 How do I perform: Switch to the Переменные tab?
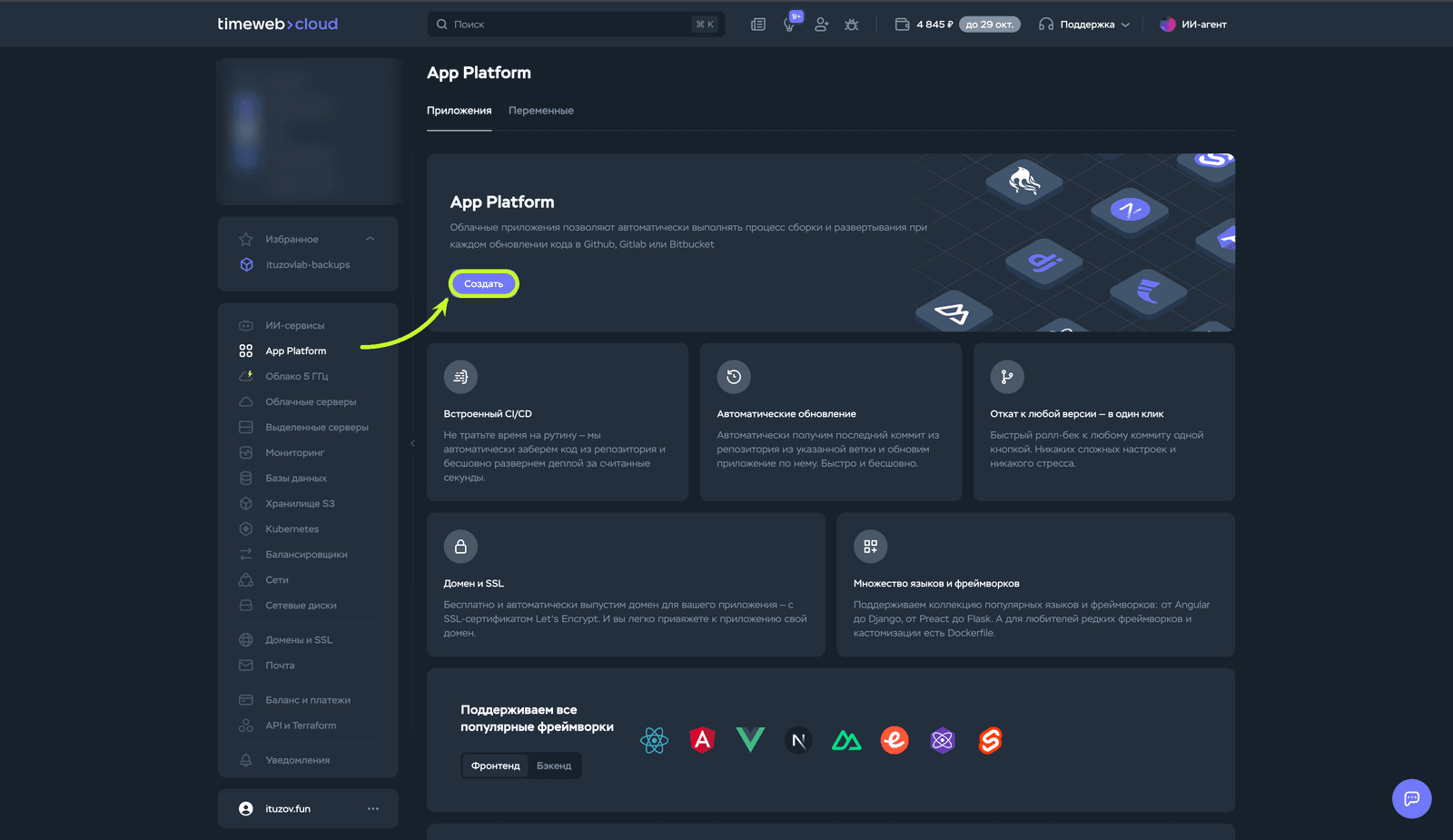[541, 111]
